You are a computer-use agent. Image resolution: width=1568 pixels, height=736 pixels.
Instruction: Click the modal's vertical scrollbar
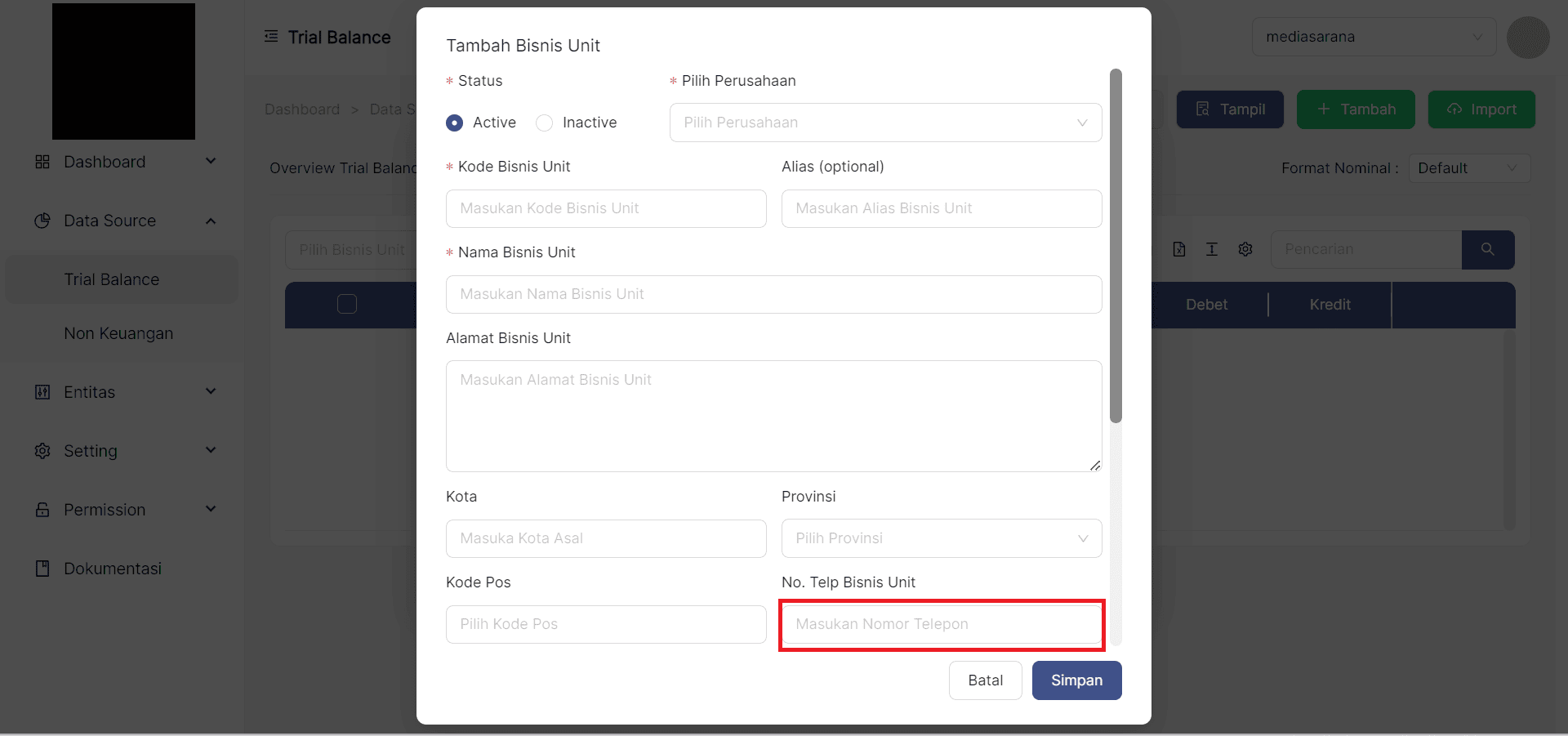(x=1116, y=245)
